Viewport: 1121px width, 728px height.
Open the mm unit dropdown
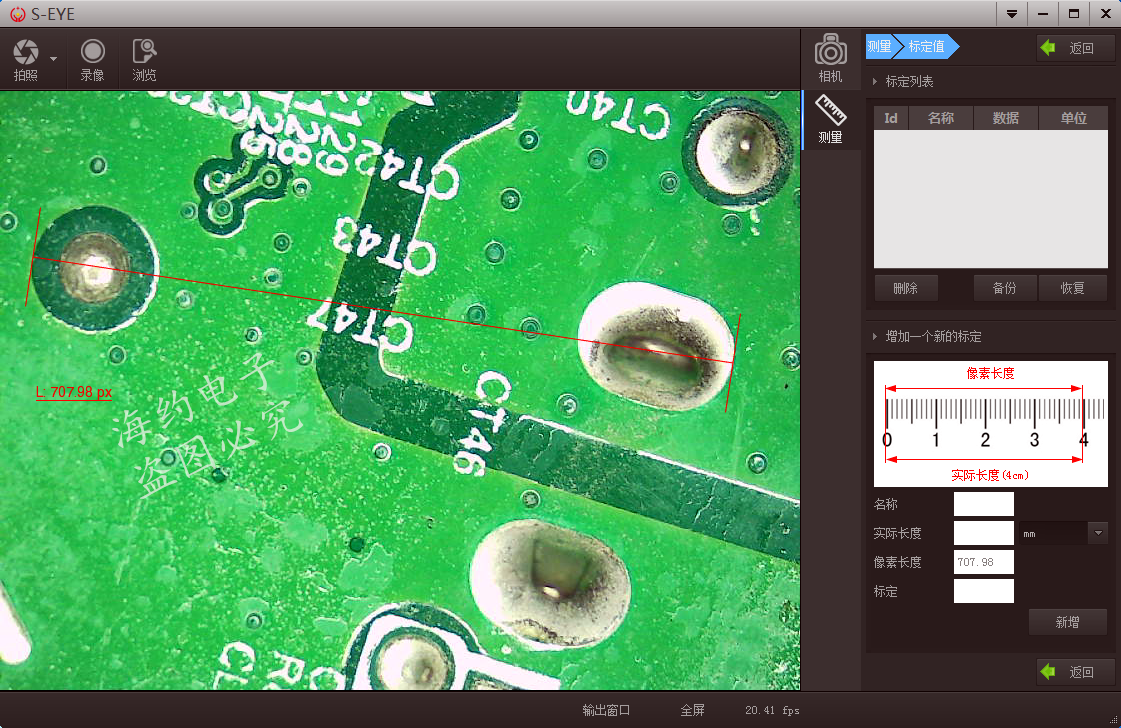pyautogui.click(x=1098, y=533)
